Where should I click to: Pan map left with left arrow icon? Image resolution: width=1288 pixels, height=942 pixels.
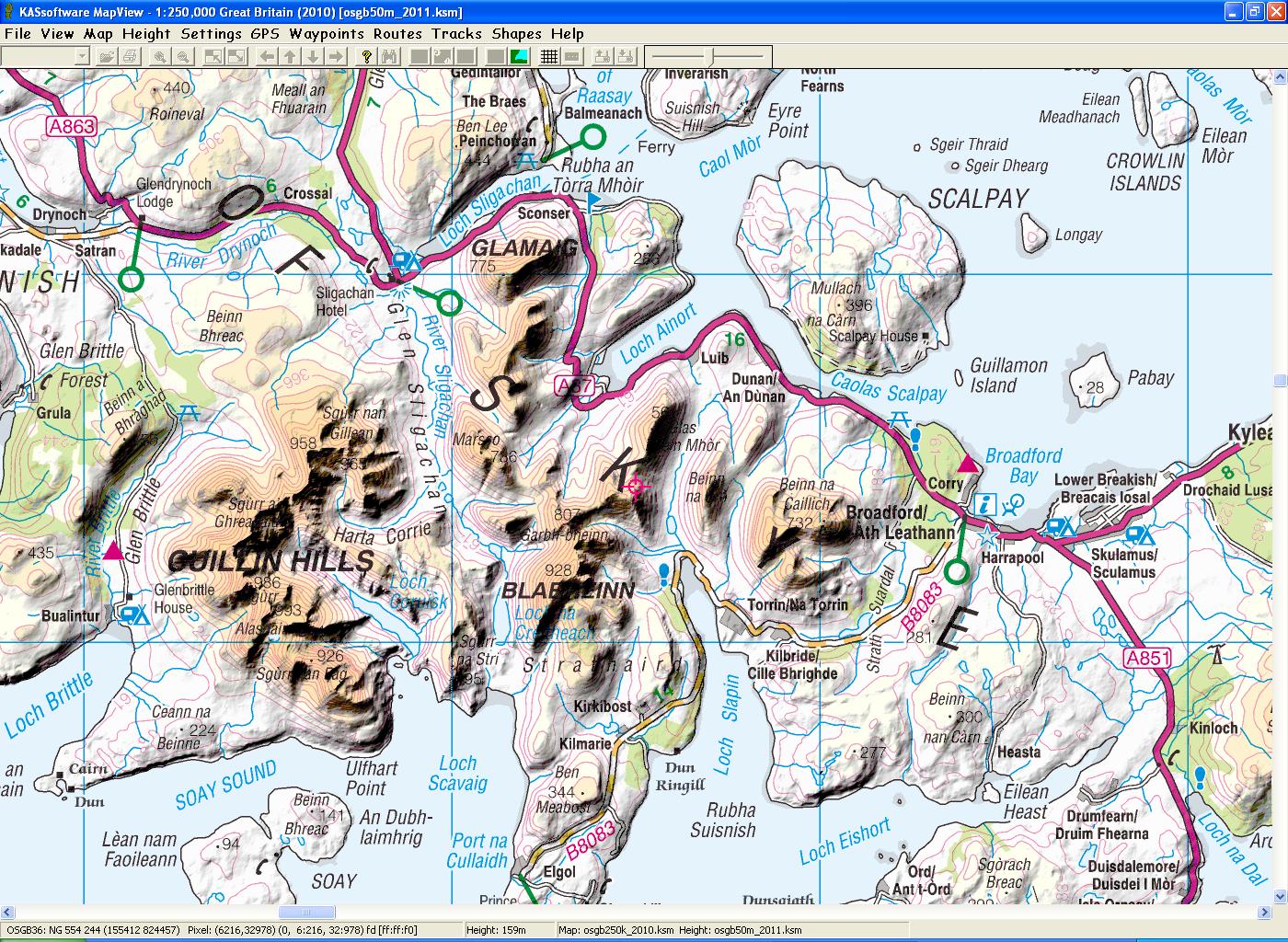point(267,57)
